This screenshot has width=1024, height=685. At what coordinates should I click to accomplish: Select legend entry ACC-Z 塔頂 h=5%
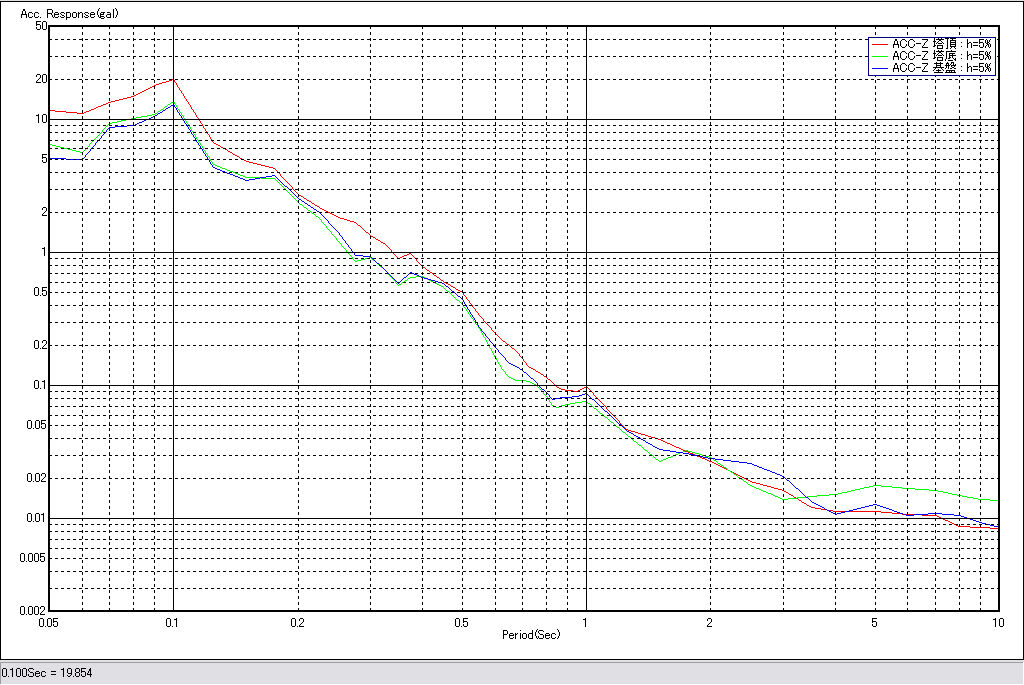point(941,44)
